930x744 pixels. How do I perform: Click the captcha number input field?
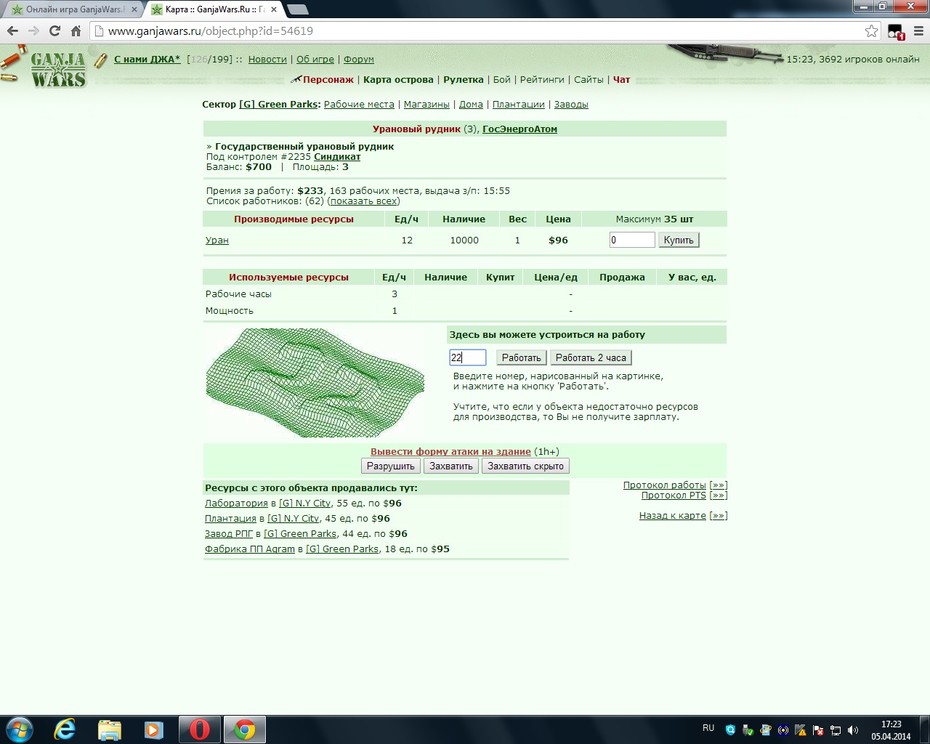click(x=467, y=357)
